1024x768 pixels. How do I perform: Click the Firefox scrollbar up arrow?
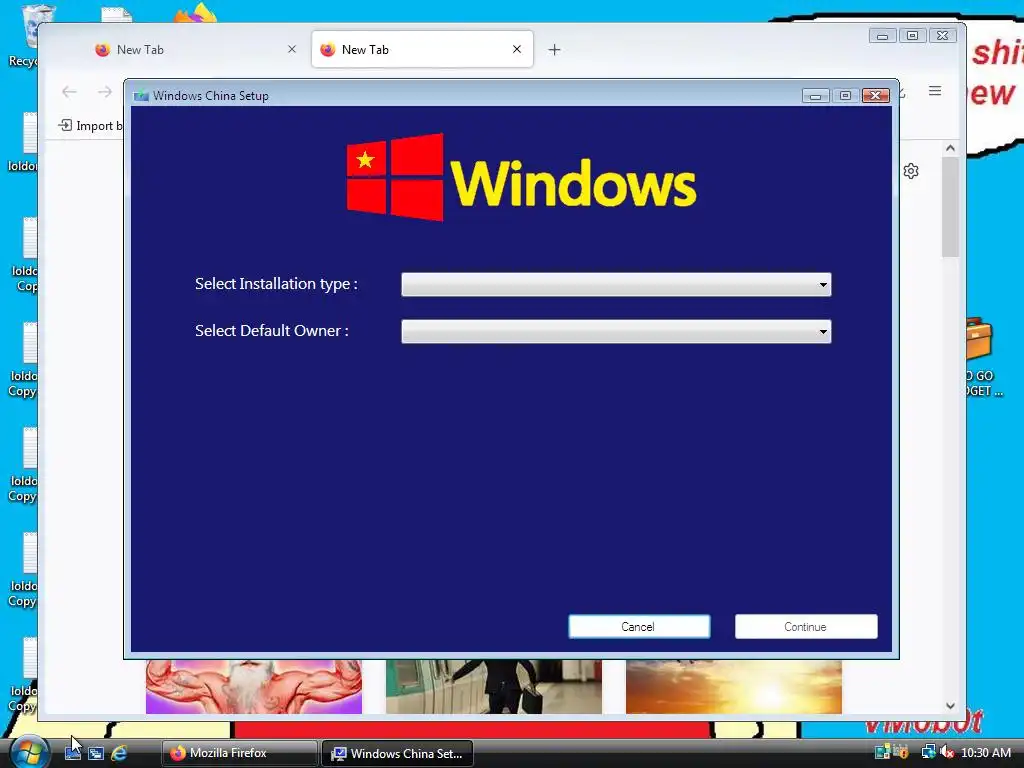[950, 148]
